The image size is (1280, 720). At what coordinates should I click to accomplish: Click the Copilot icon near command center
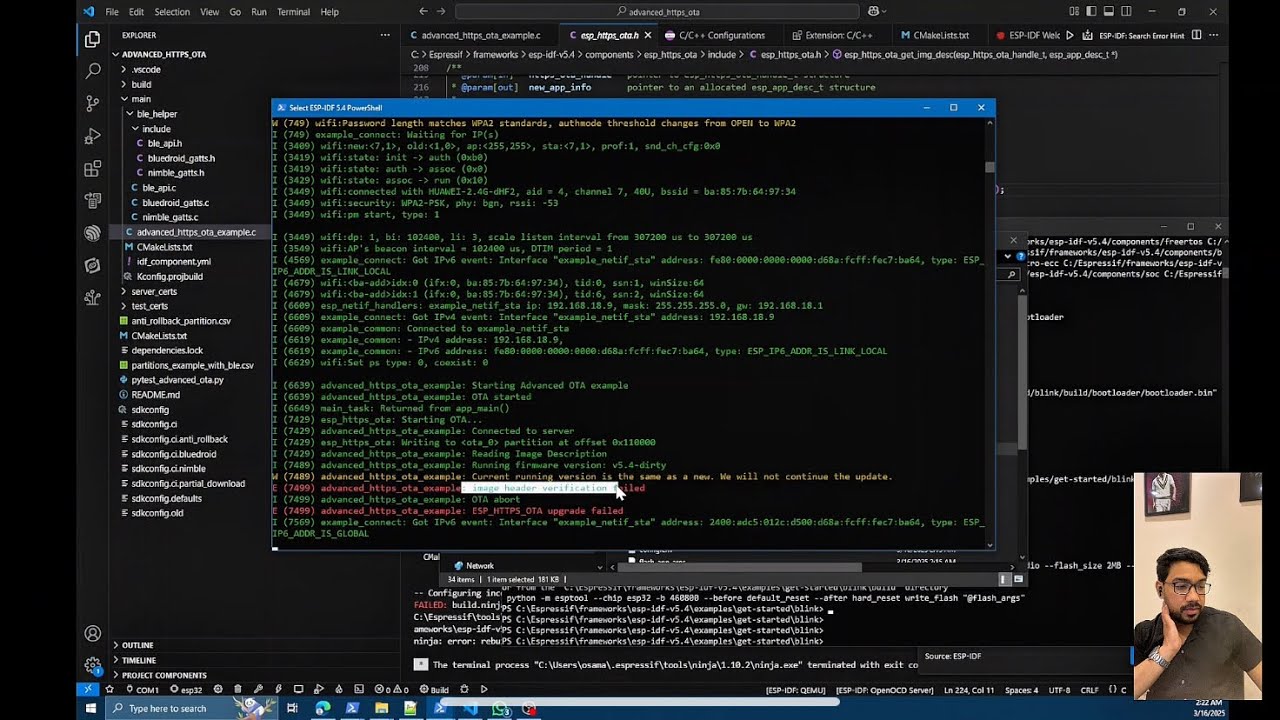click(874, 12)
